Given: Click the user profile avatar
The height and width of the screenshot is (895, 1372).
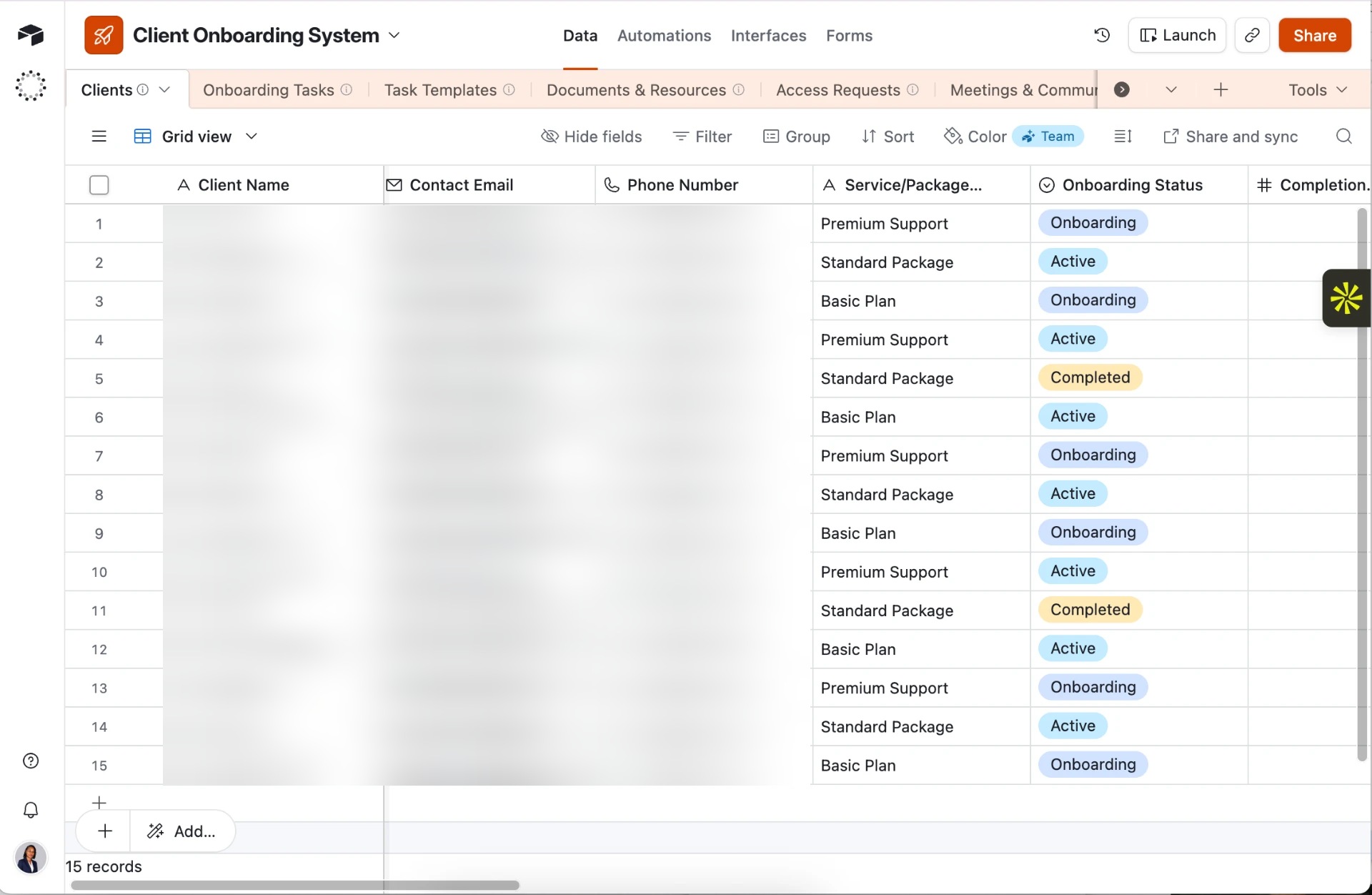Looking at the screenshot, I should (31, 857).
